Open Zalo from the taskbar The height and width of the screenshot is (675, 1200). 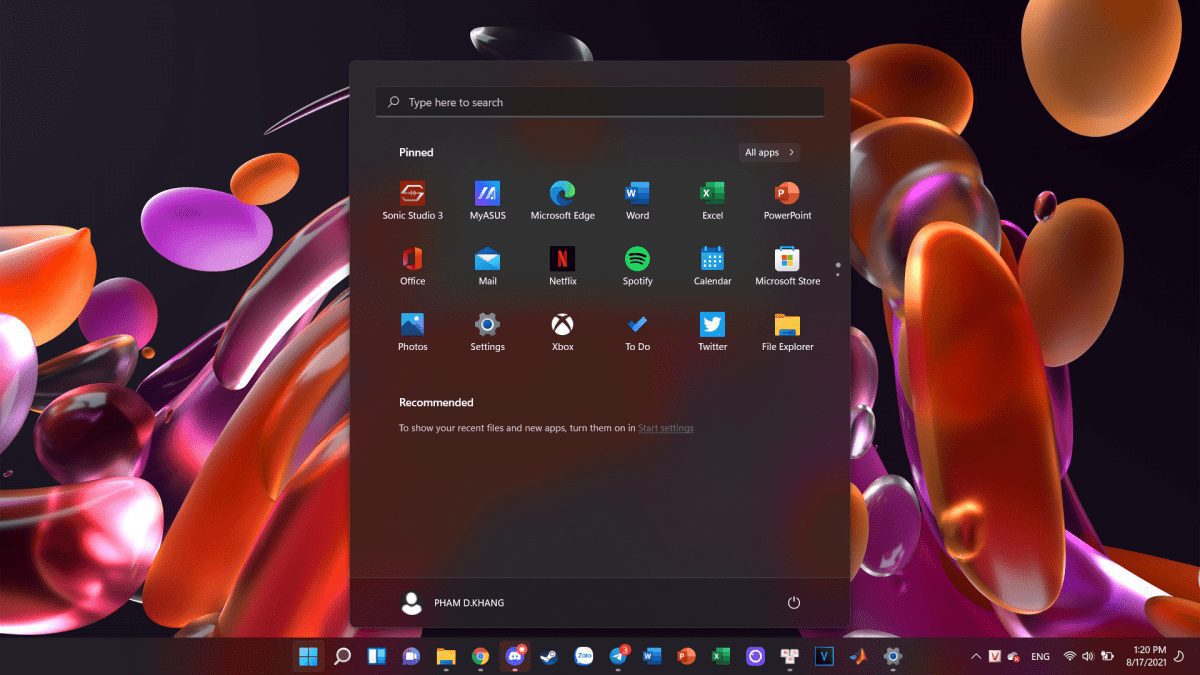click(584, 656)
